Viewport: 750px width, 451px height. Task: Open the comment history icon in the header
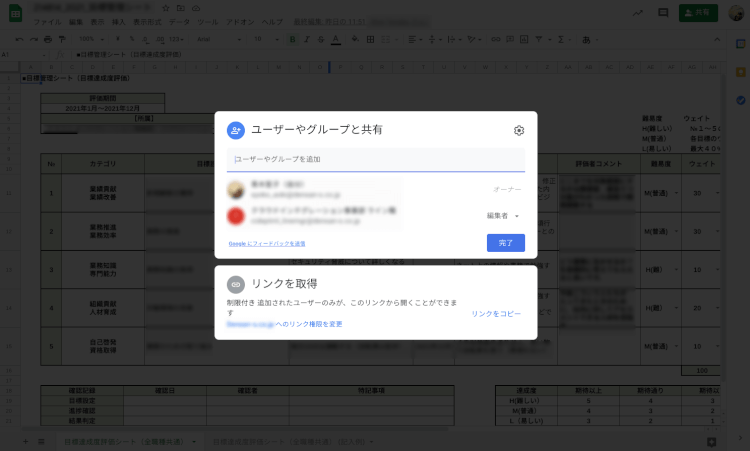coord(663,13)
